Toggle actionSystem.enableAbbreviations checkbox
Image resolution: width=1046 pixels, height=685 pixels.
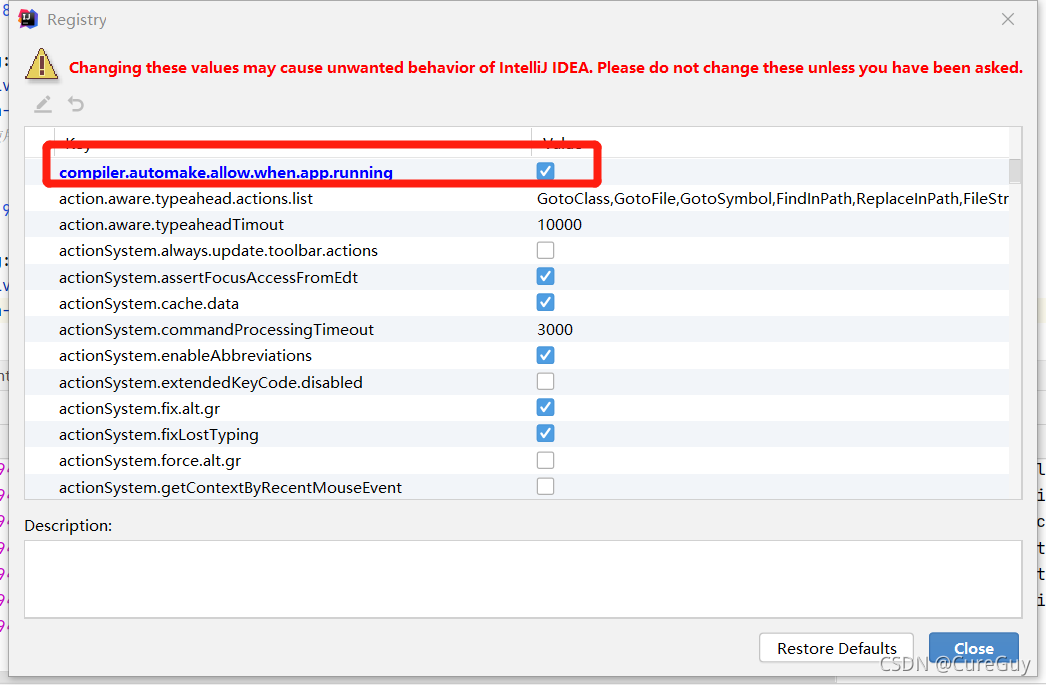tap(545, 355)
